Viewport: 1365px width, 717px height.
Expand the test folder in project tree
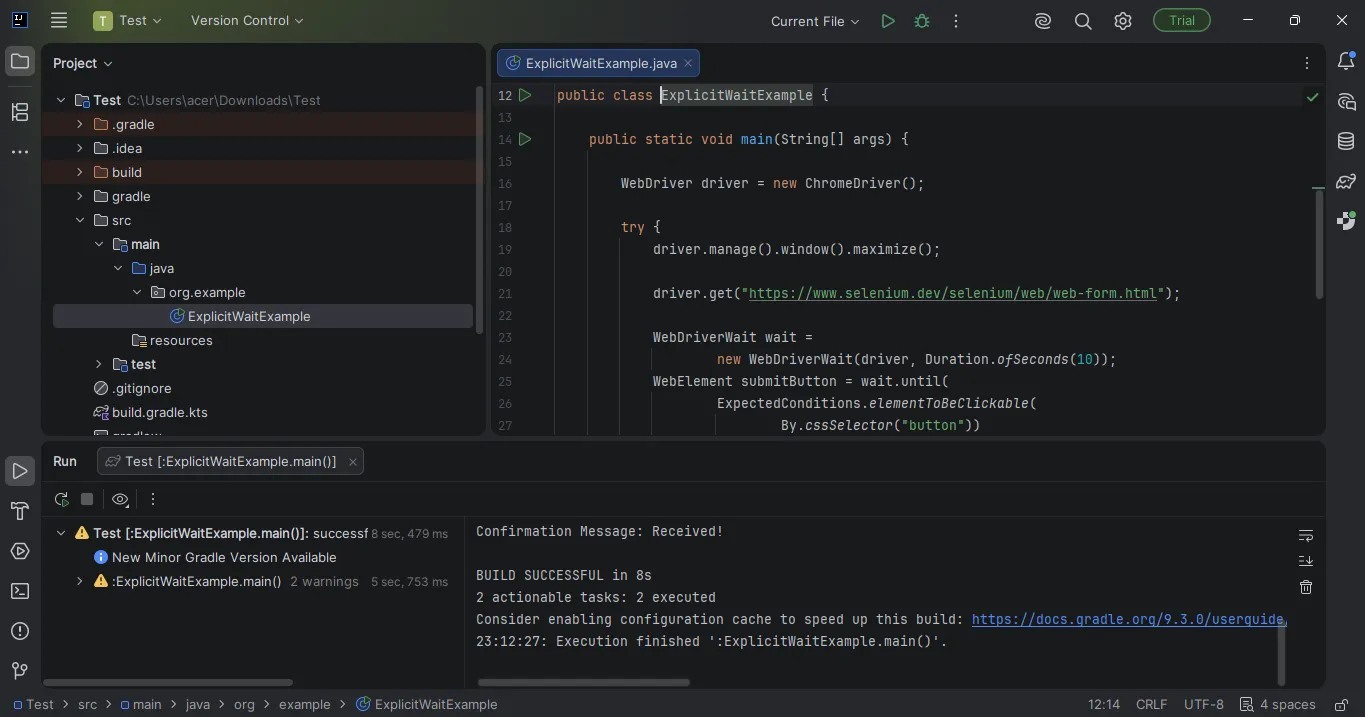[x=99, y=364]
